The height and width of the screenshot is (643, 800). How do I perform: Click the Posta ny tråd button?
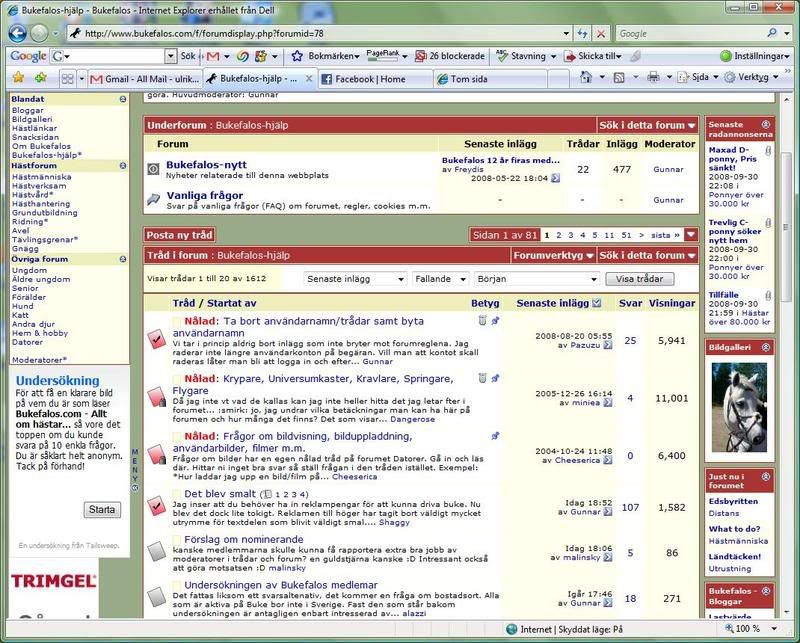(179, 235)
